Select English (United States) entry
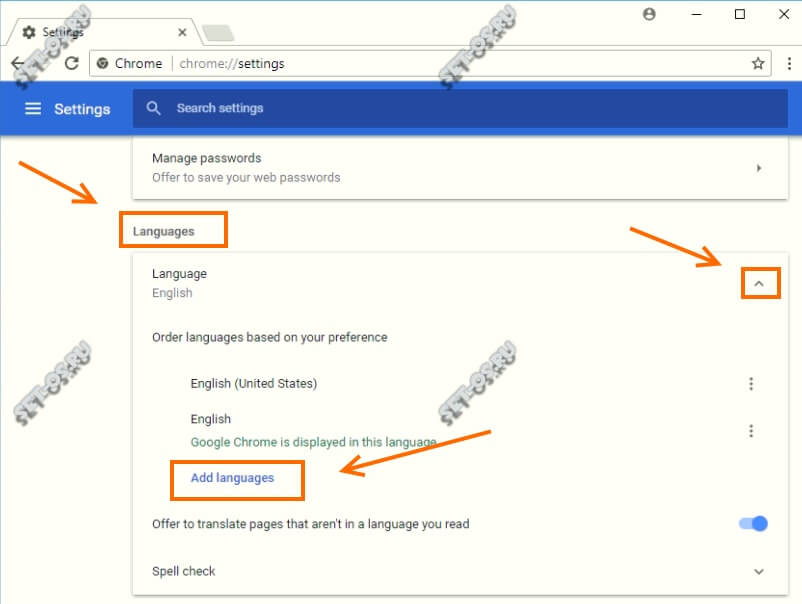This screenshot has height=604, width=802. pyautogui.click(x=254, y=384)
